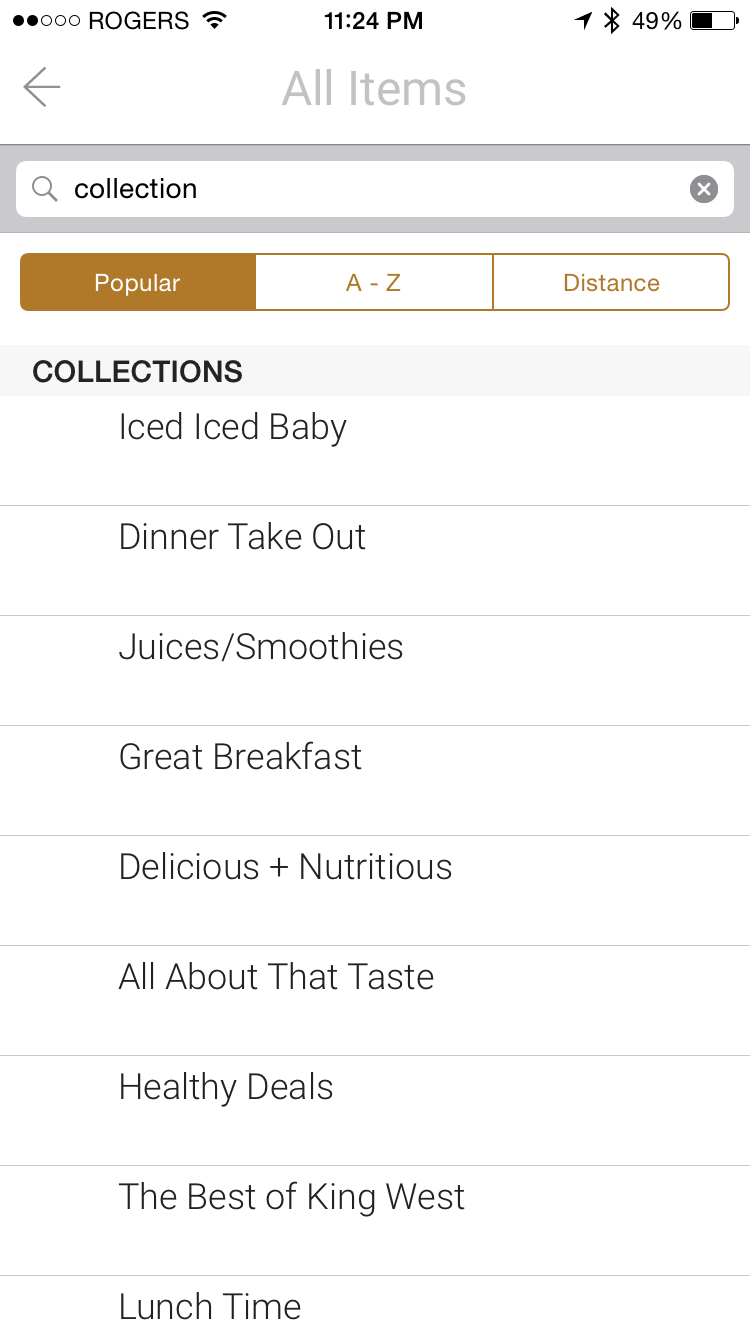
Task: Tap the Bluetooth status icon
Action: tap(611, 21)
